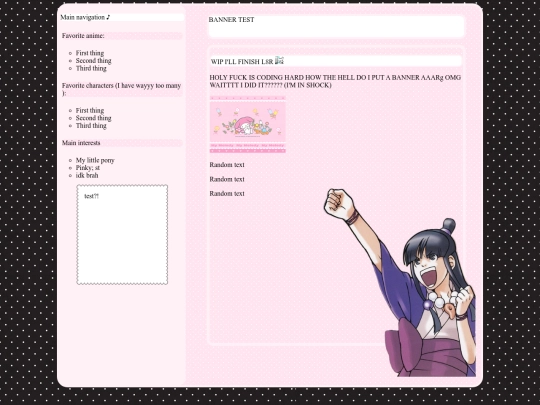Click the "Main interests" heading
The height and width of the screenshot is (405, 540).
coord(81,143)
